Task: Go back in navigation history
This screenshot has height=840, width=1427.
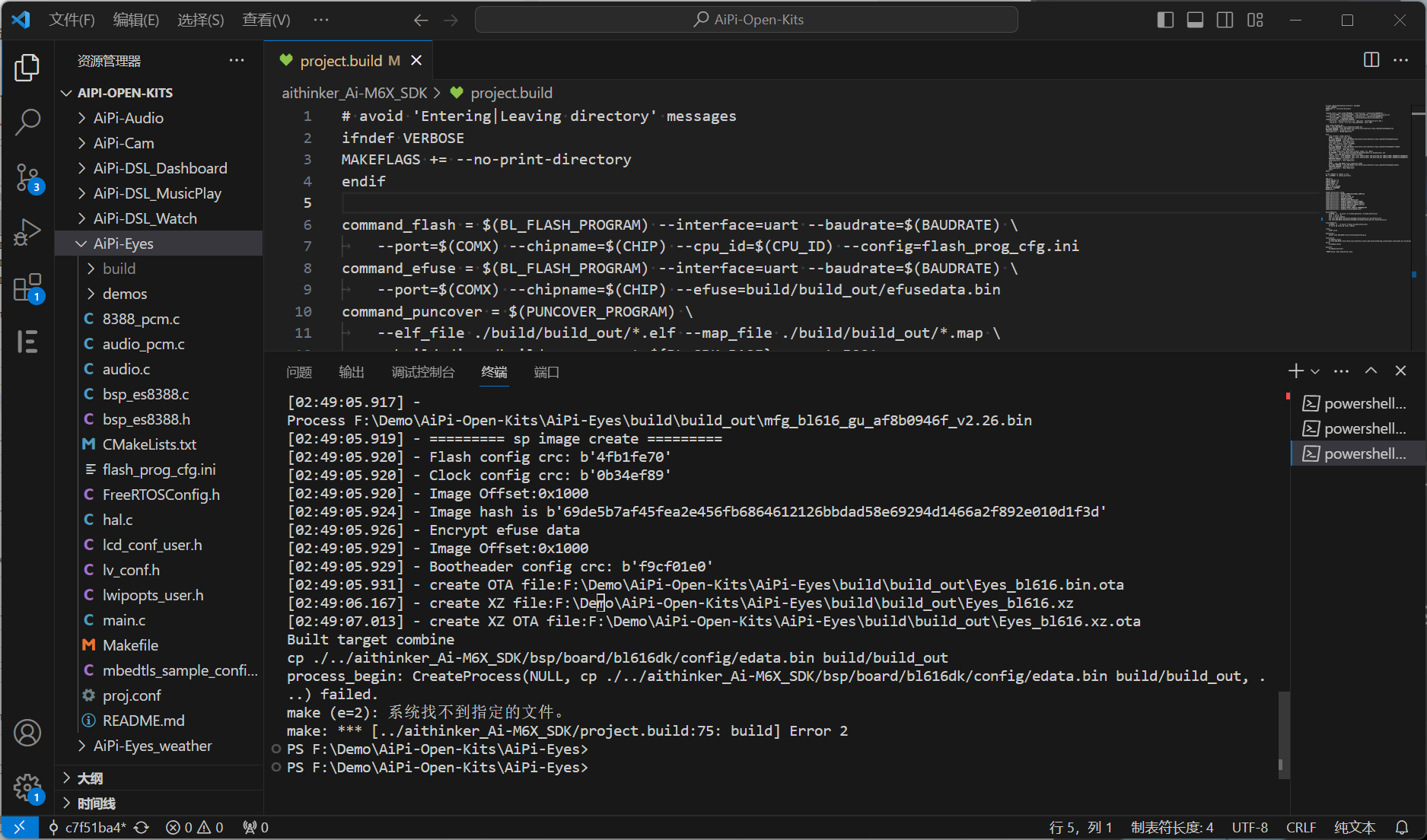Action: pyautogui.click(x=421, y=21)
